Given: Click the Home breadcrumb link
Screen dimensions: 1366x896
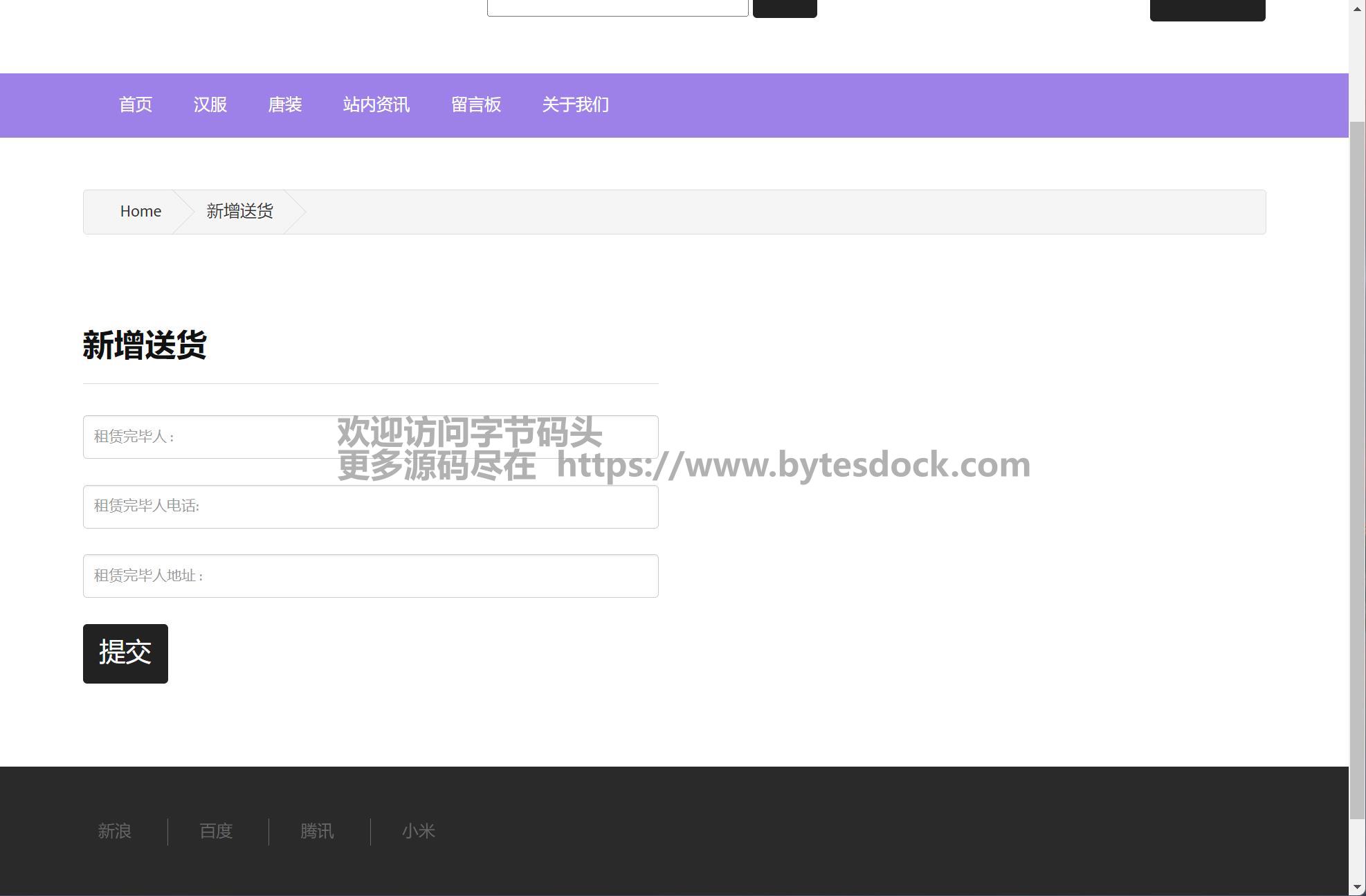Looking at the screenshot, I should click(140, 211).
